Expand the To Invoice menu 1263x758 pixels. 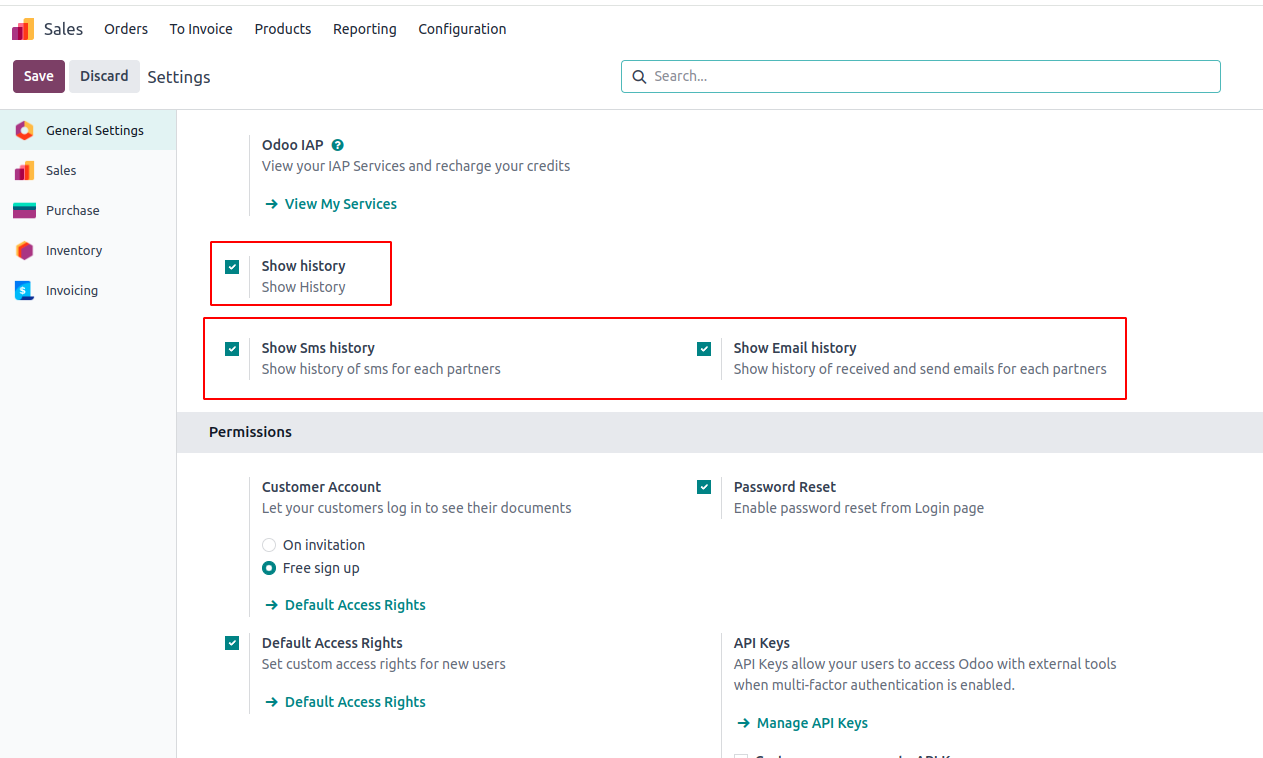pos(201,29)
